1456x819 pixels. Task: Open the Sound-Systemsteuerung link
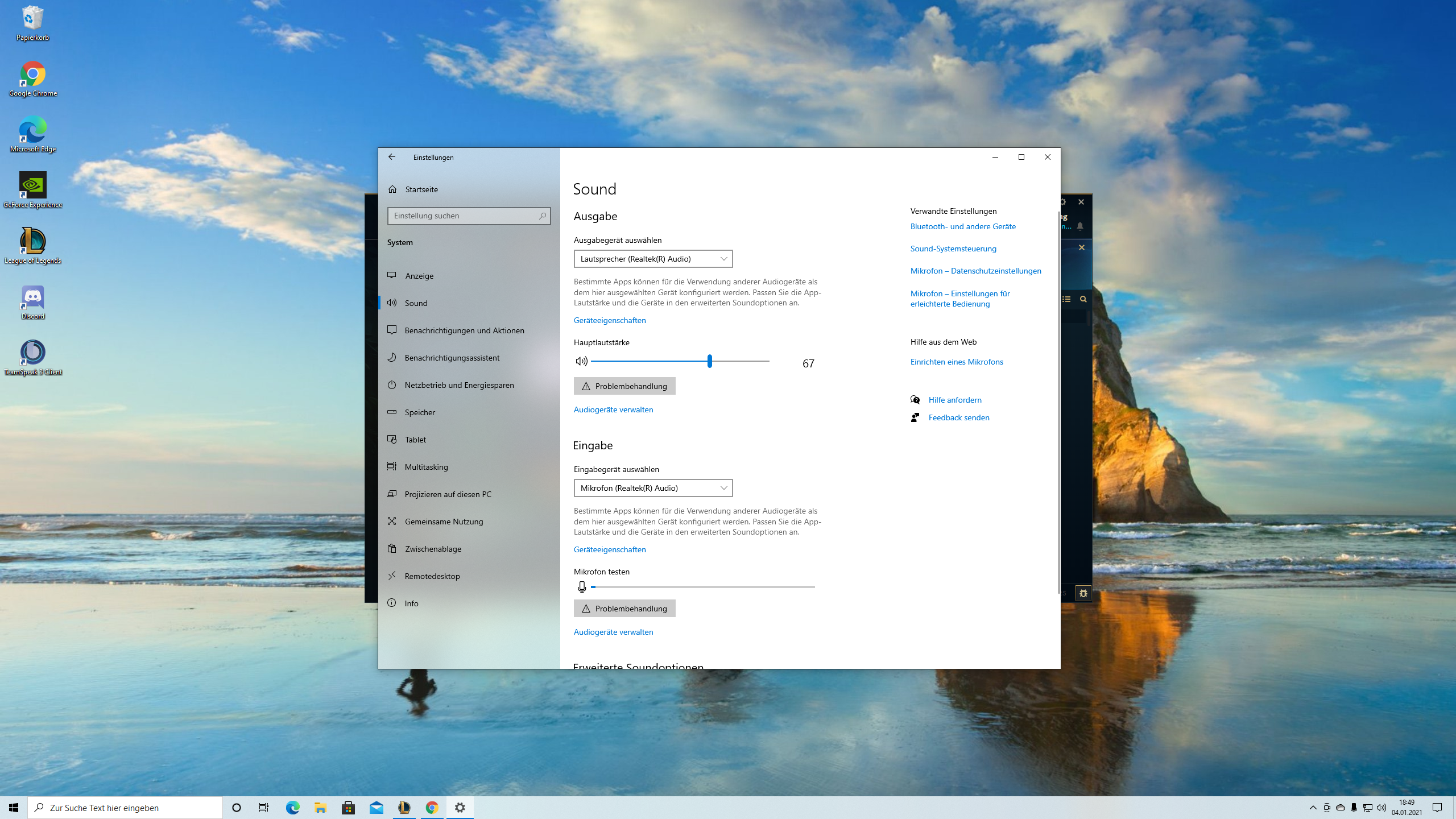point(953,249)
